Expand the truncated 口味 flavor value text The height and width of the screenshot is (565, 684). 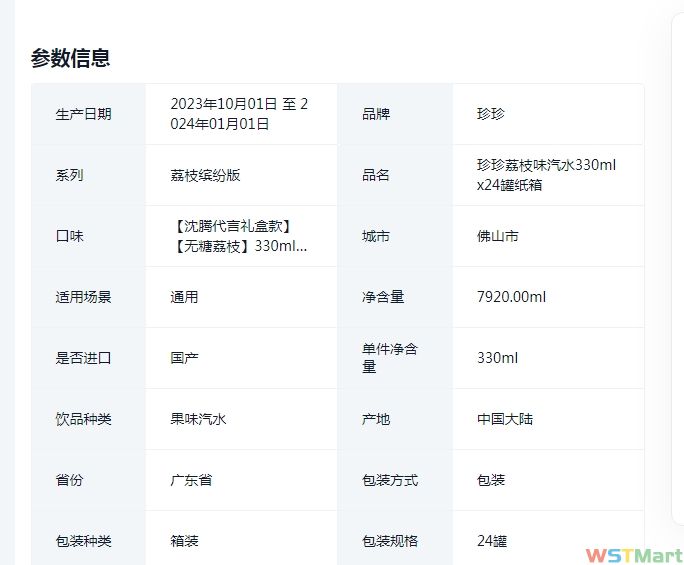tap(239, 236)
